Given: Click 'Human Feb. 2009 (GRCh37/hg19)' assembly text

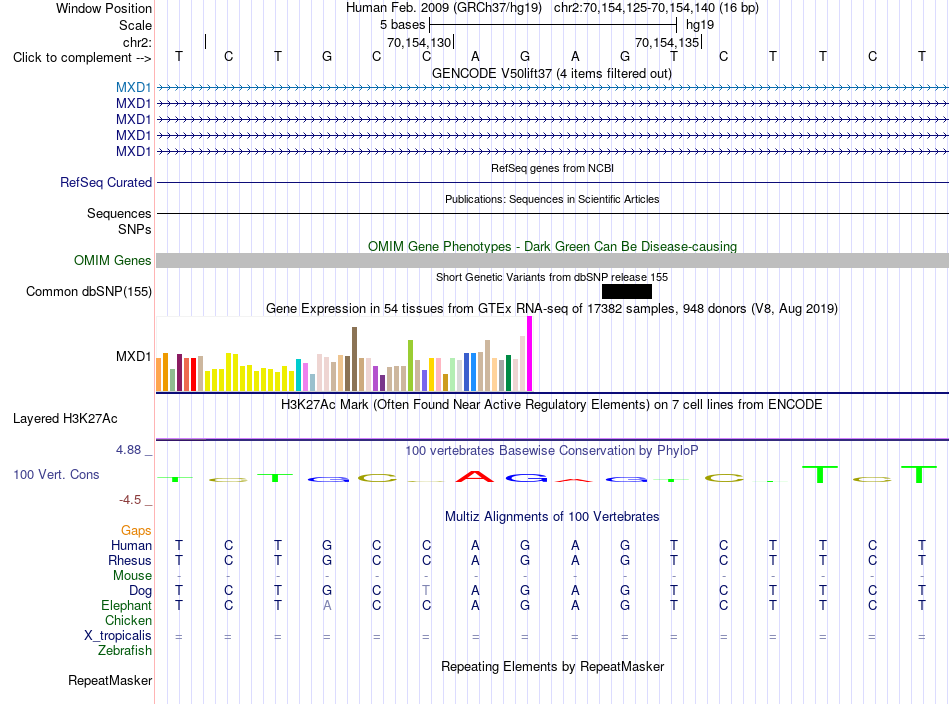Looking at the screenshot, I should [x=443, y=8].
